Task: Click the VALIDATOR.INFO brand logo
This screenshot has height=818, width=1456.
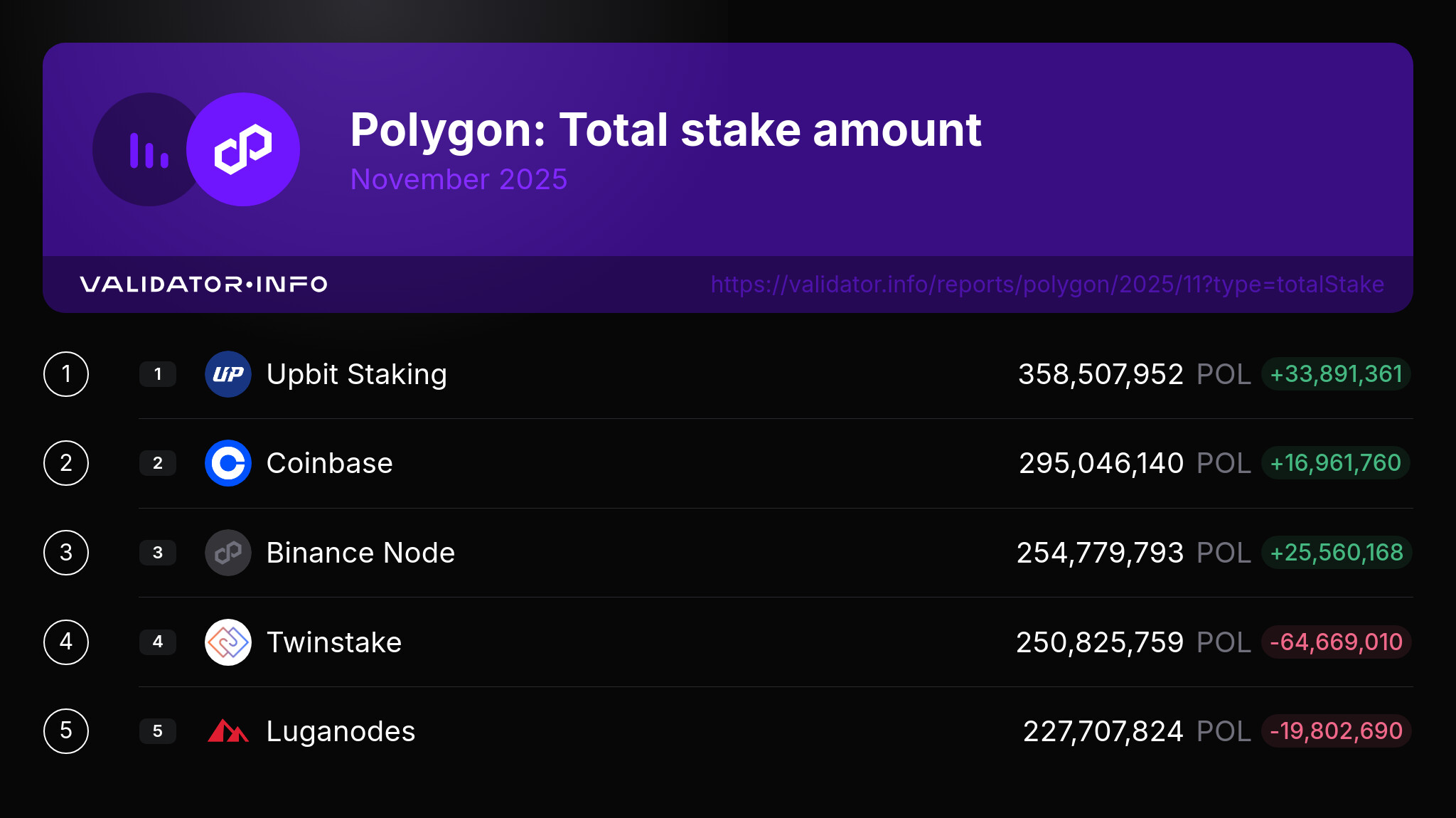Action: [x=203, y=285]
